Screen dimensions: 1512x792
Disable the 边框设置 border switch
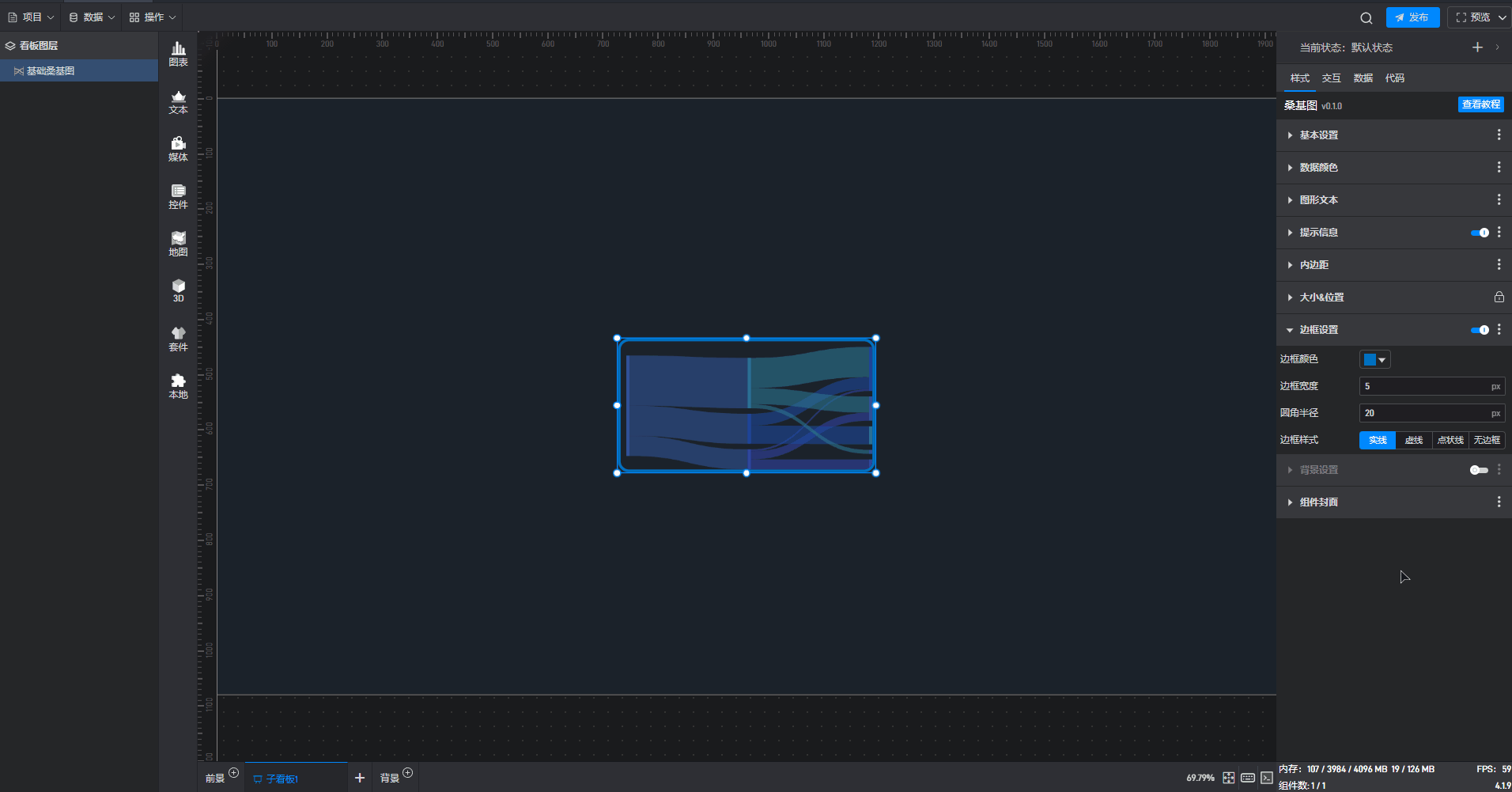[x=1479, y=330]
